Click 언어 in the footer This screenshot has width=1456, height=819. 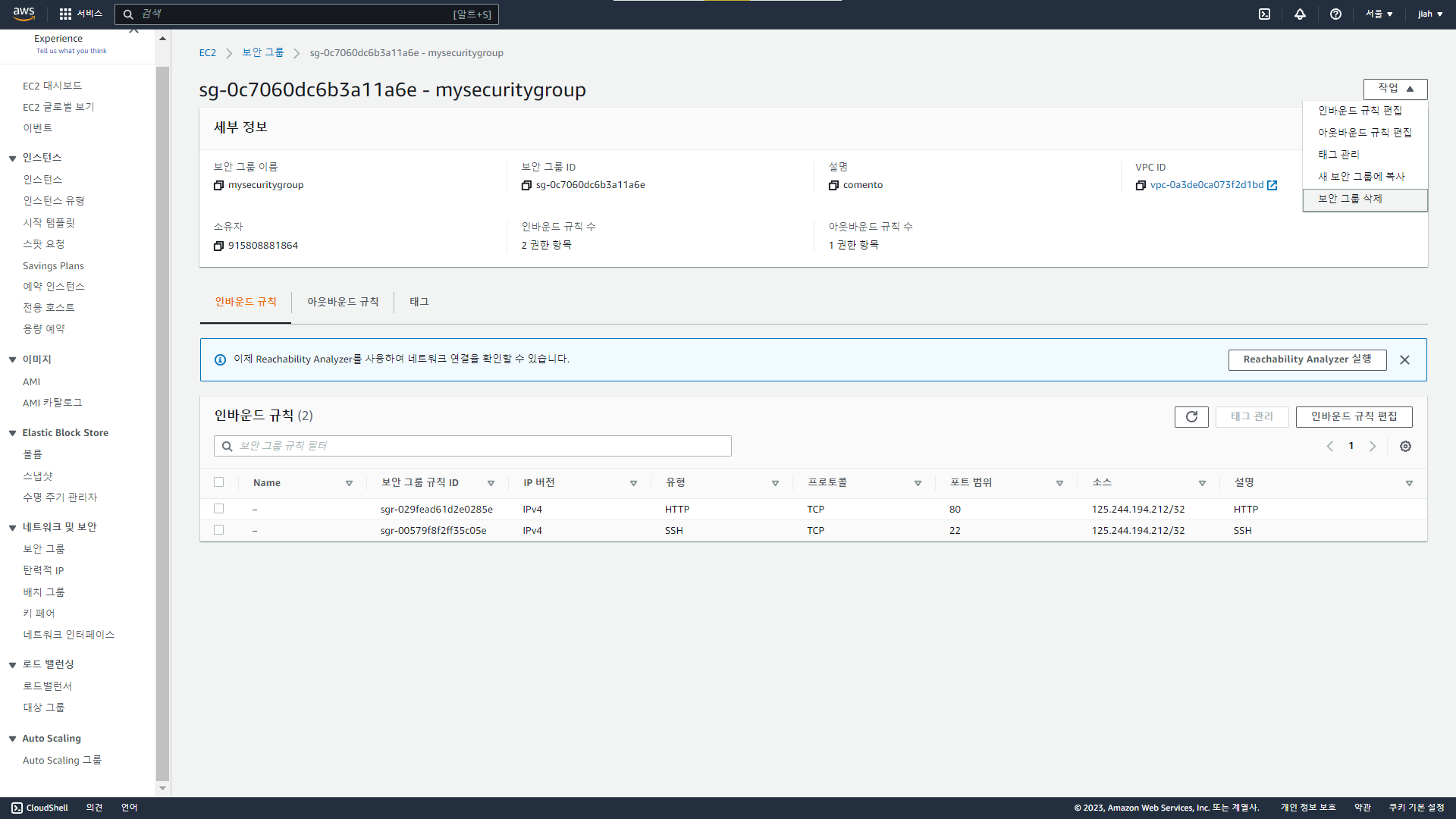130,808
